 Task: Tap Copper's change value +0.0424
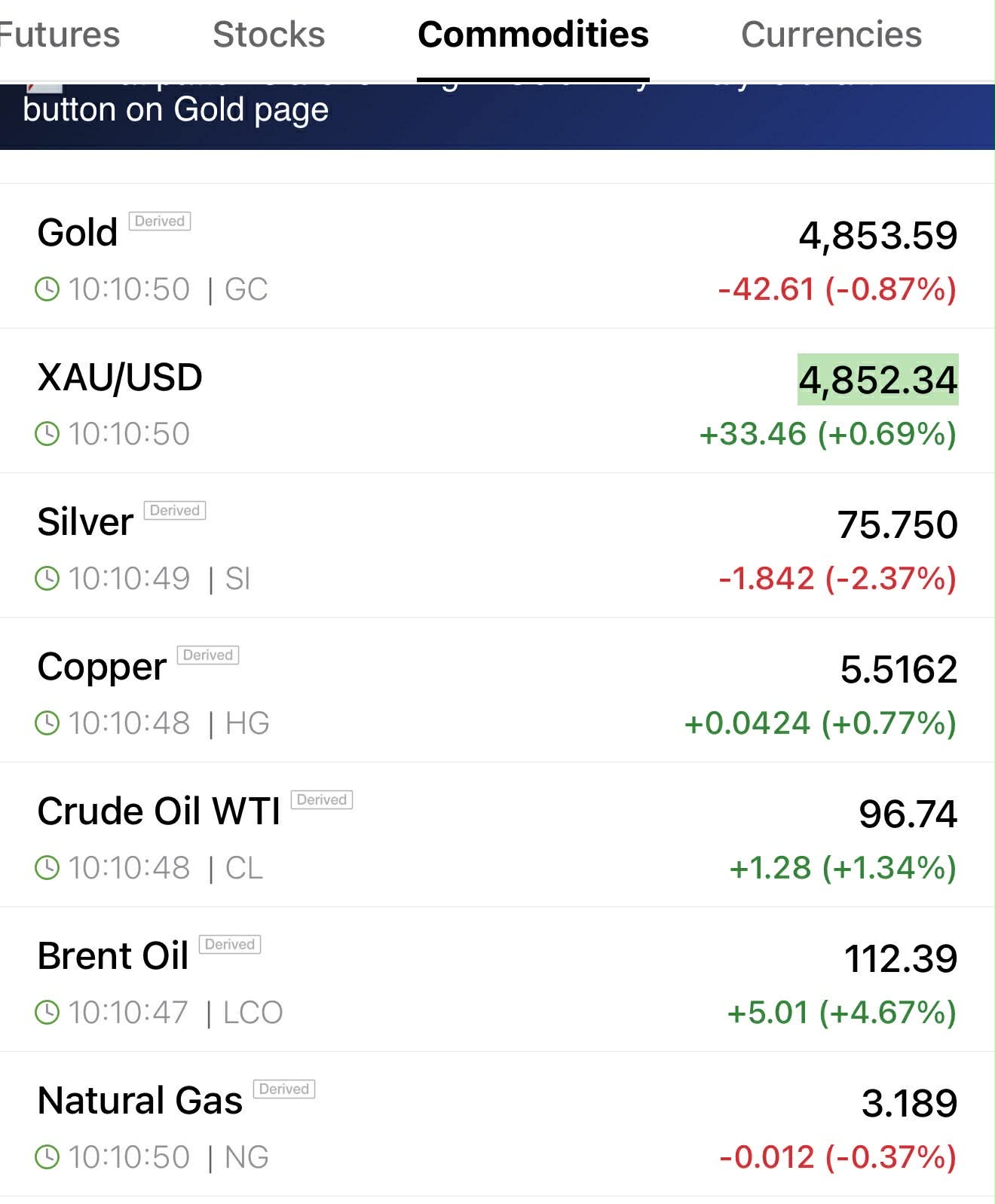[x=747, y=723]
